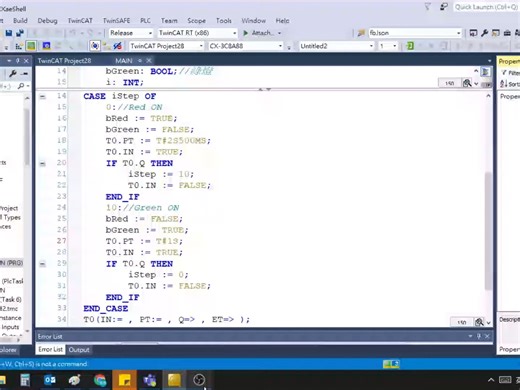This screenshot has height=390, width=520.
Task: Open the Build menu
Action: [20, 21]
